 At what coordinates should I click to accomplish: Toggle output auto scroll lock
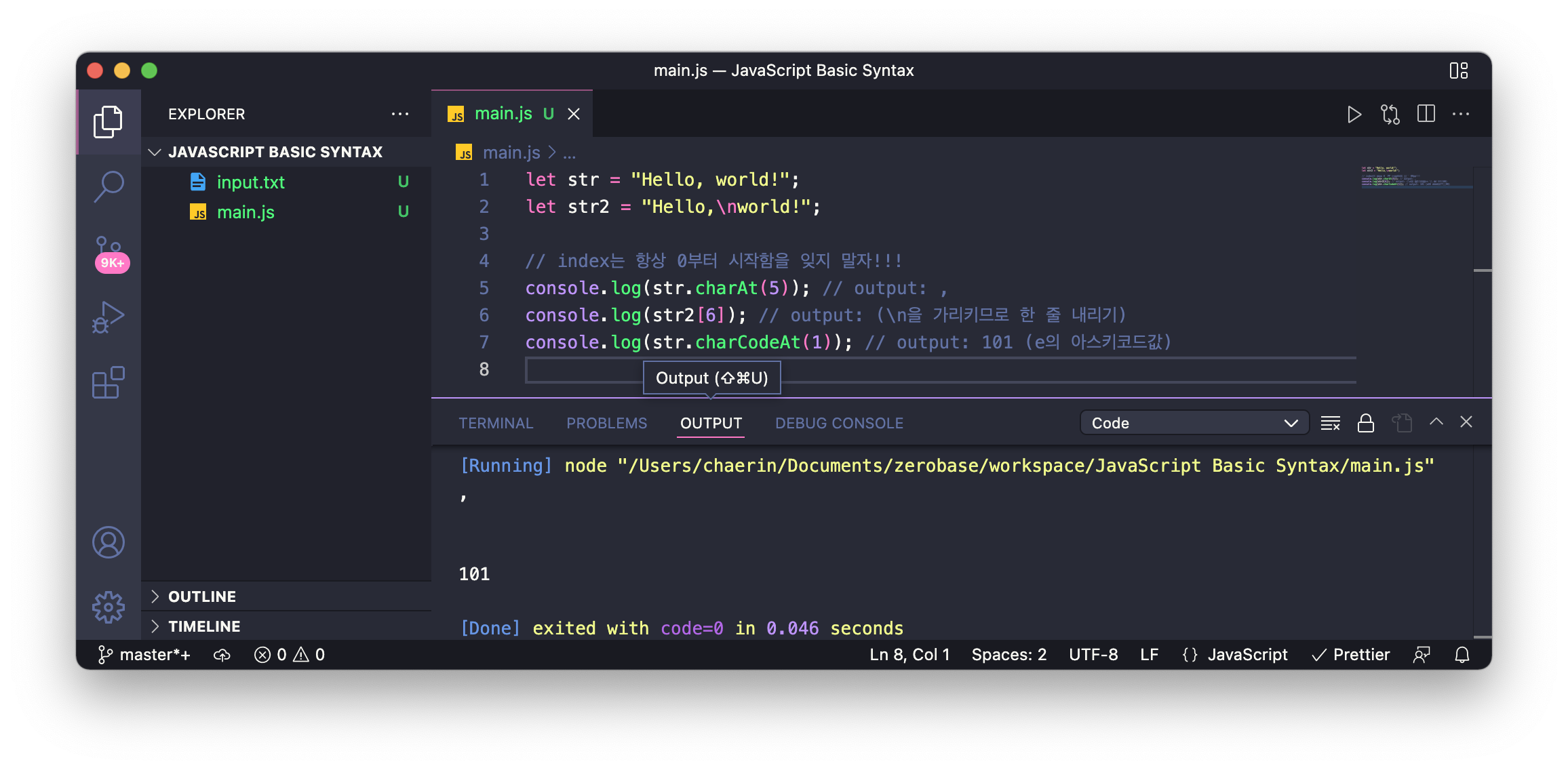(1365, 423)
